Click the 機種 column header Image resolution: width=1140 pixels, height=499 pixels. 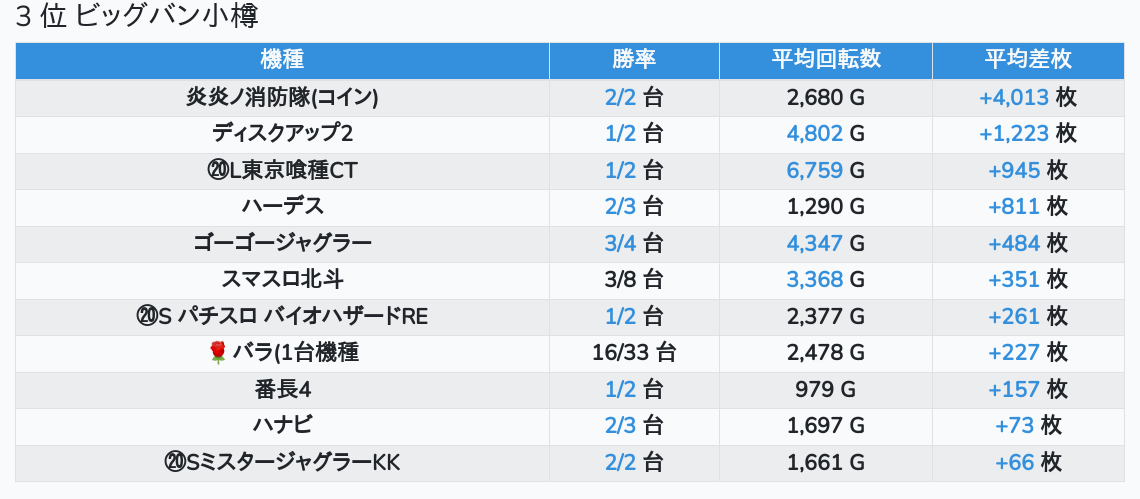[282, 60]
